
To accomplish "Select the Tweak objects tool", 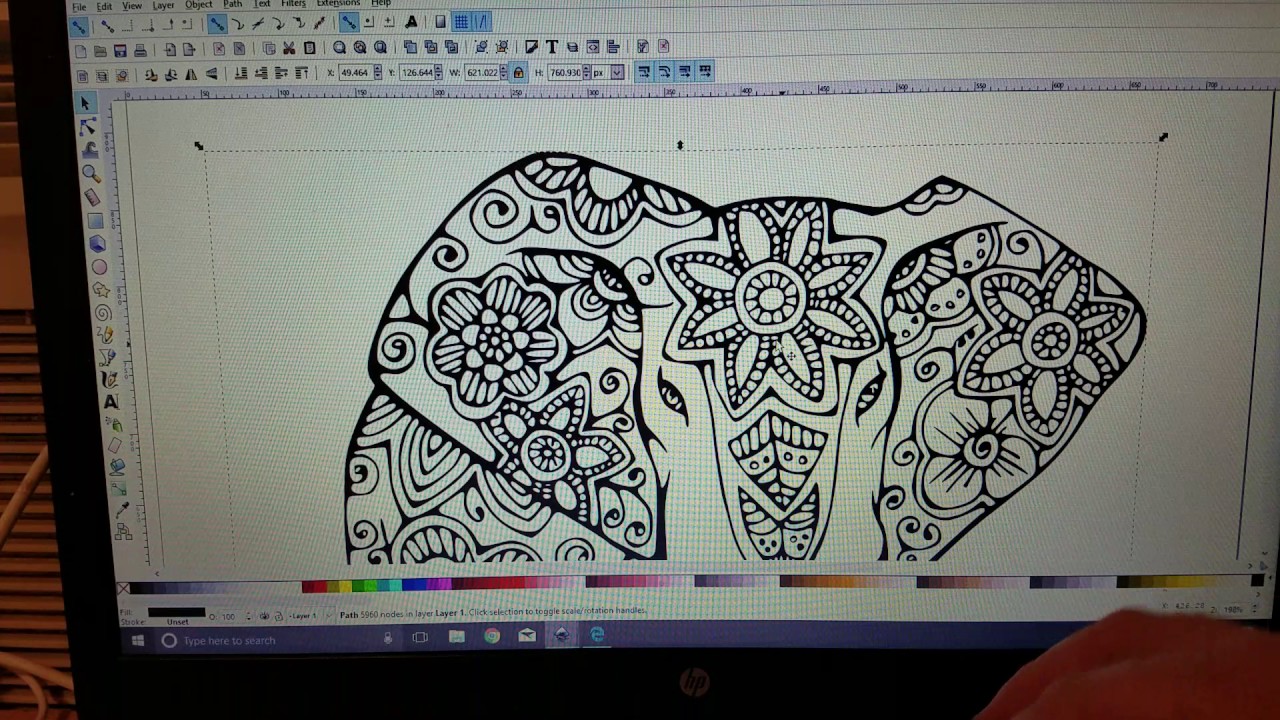I will pos(89,150).
